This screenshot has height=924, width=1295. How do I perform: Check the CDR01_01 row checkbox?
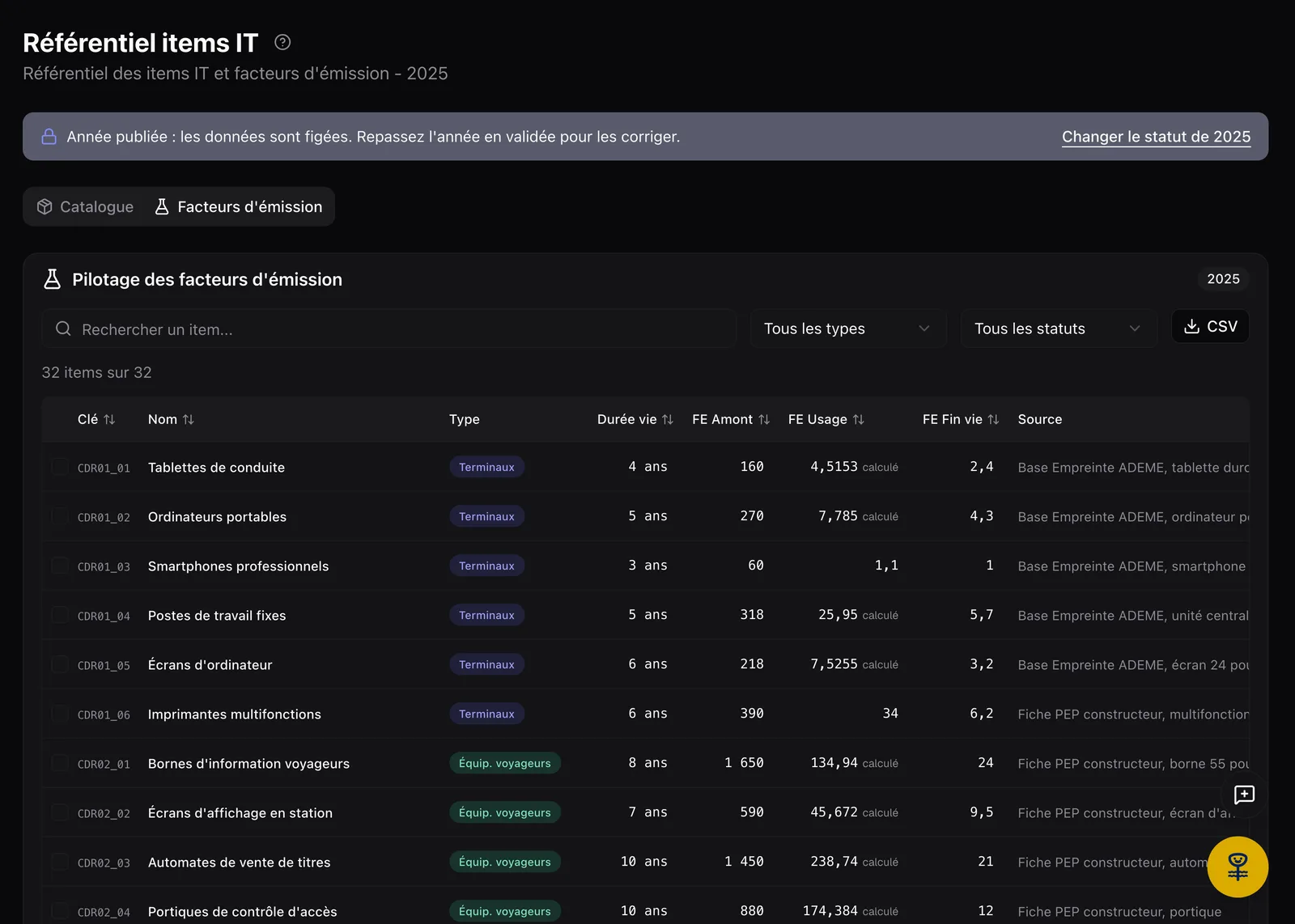point(60,467)
